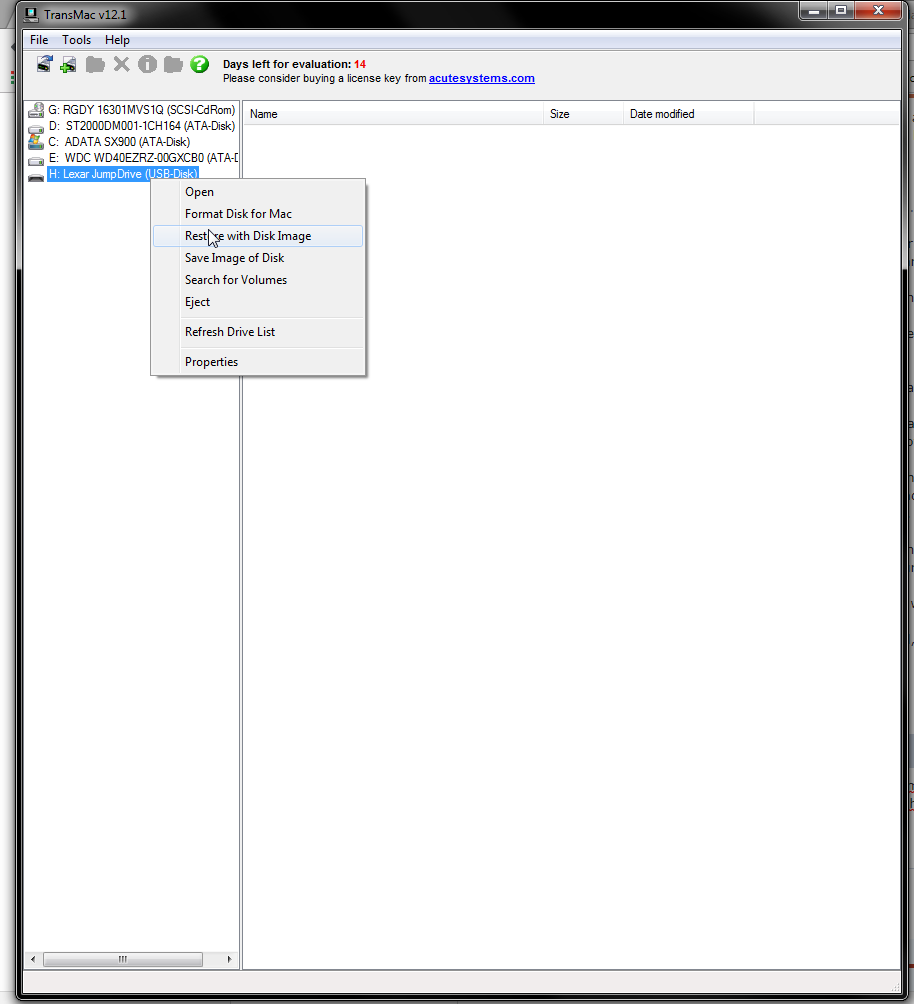Select Refresh Drive List

(x=258, y=332)
